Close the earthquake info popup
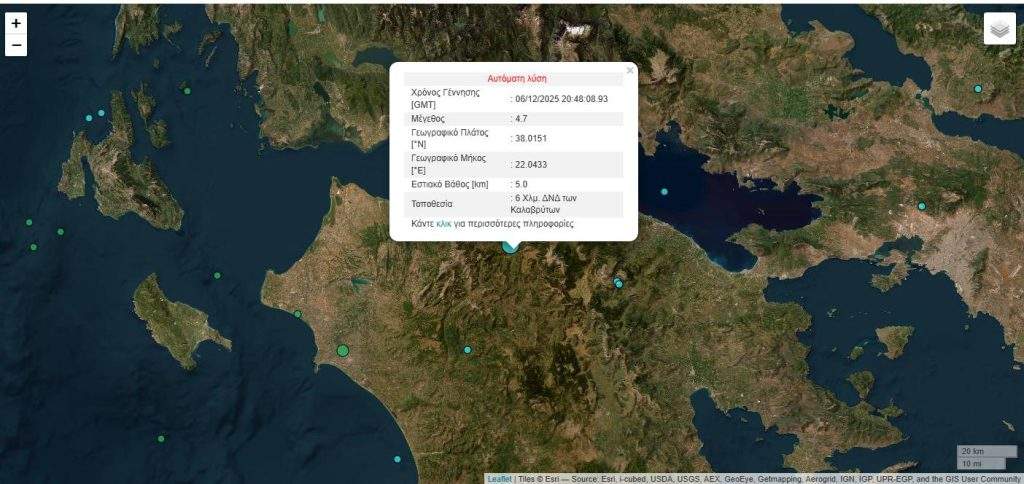The image size is (1024, 484). click(x=629, y=71)
